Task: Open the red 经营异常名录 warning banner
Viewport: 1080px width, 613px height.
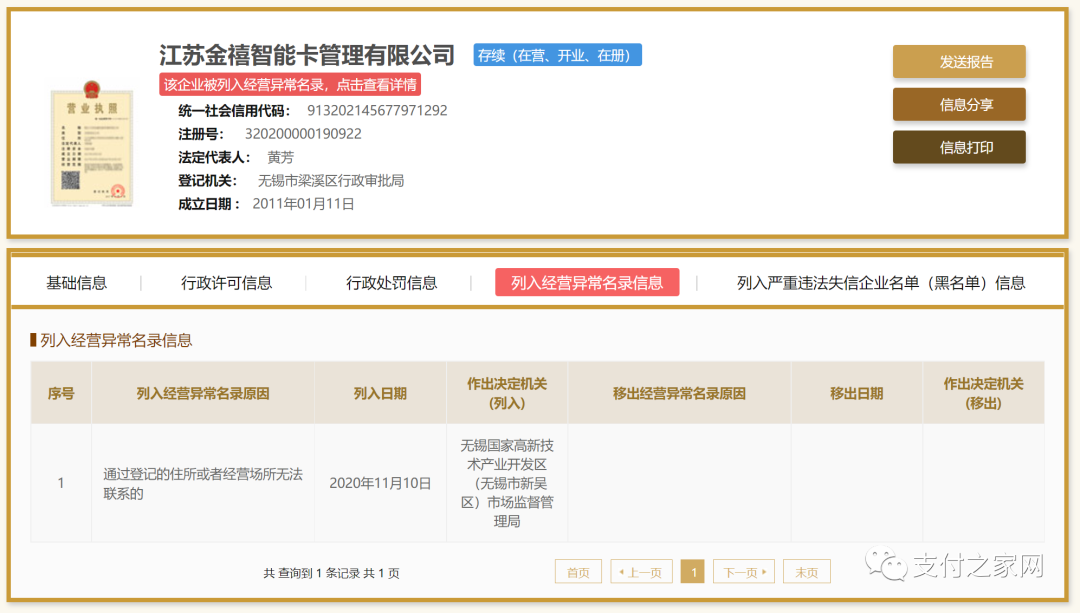Action: (x=290, y=85)
